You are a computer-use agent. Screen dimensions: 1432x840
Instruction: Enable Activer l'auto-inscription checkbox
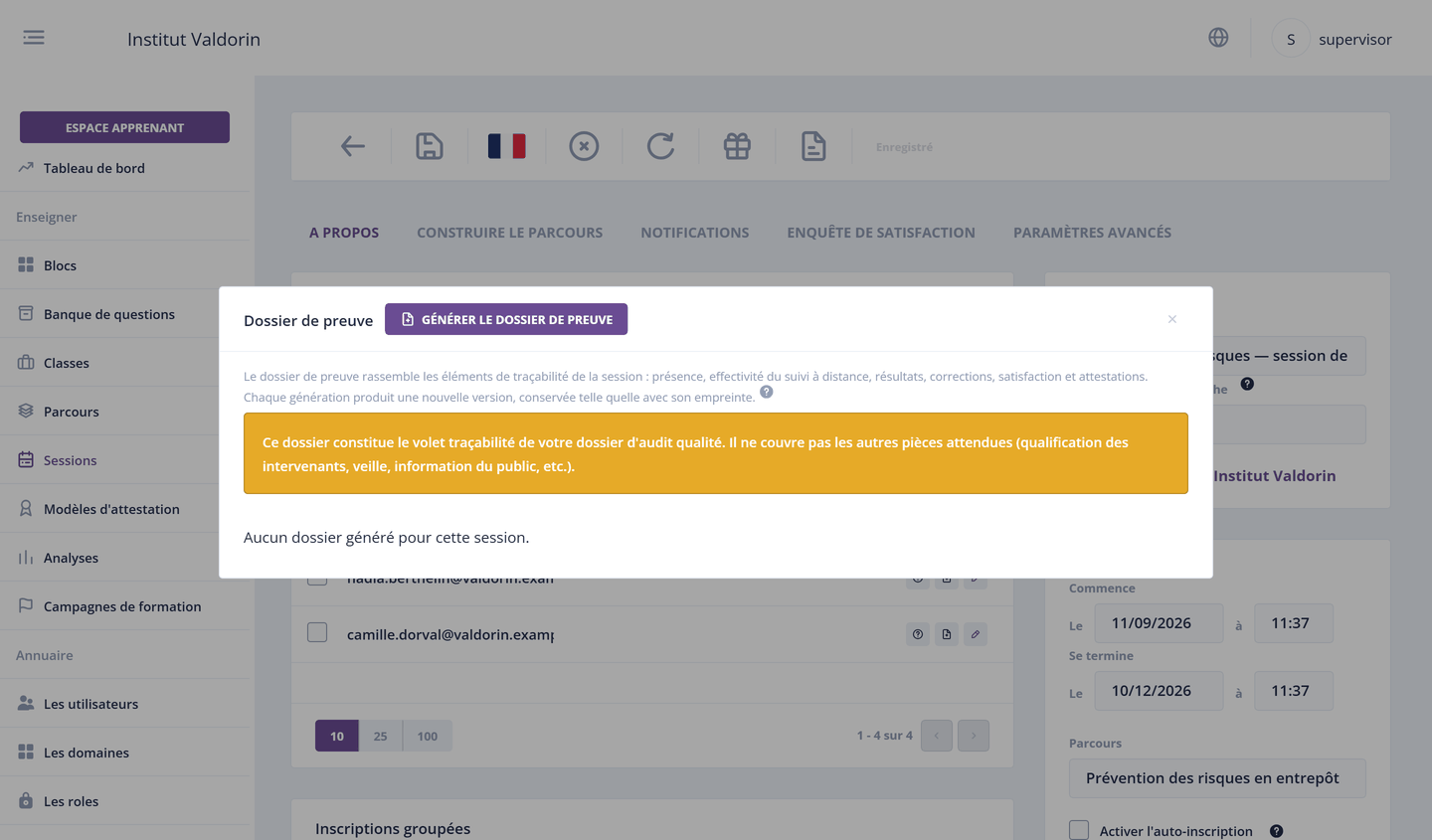coord(1079,830)
